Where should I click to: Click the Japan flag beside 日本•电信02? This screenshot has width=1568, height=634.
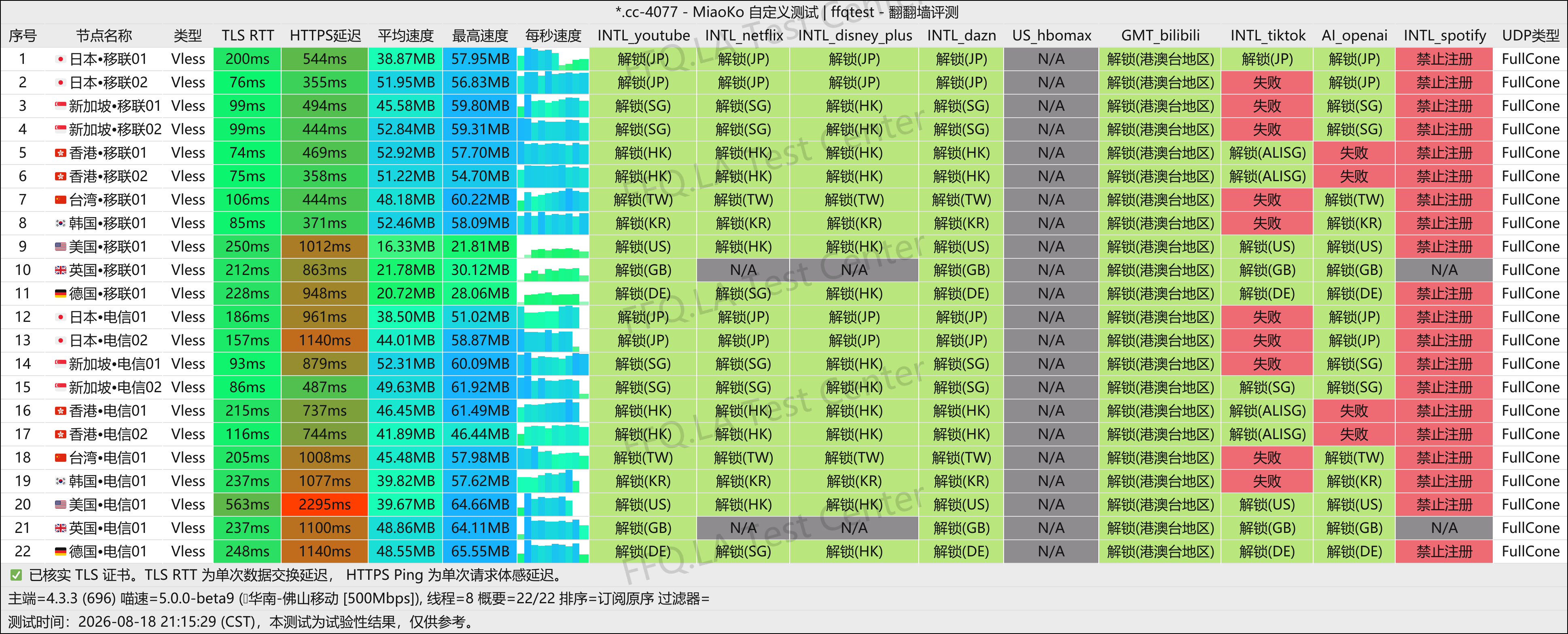pyautogui.click(x=60, y=340)
